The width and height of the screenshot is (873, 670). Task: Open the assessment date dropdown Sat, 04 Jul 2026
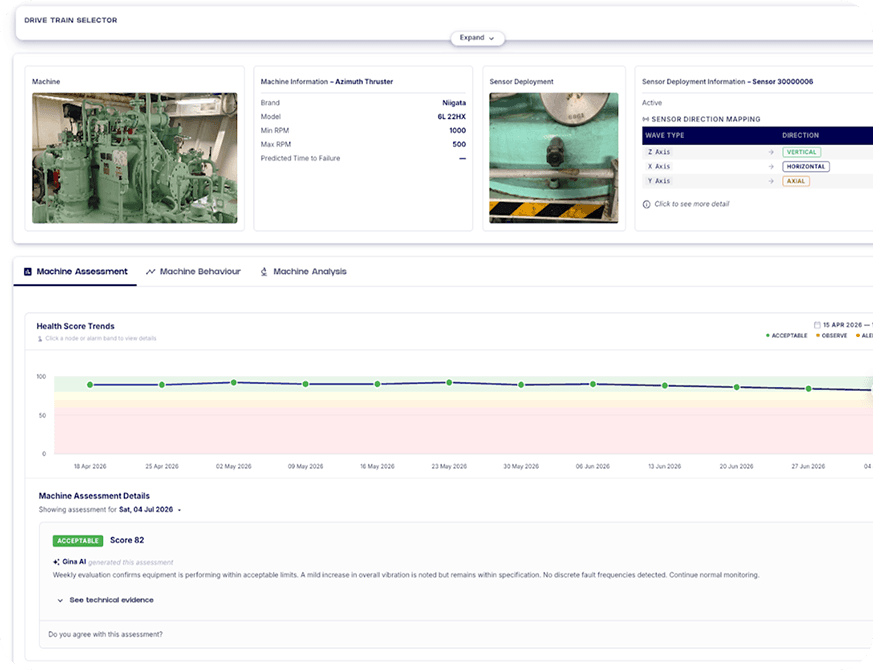pos(150,510)
